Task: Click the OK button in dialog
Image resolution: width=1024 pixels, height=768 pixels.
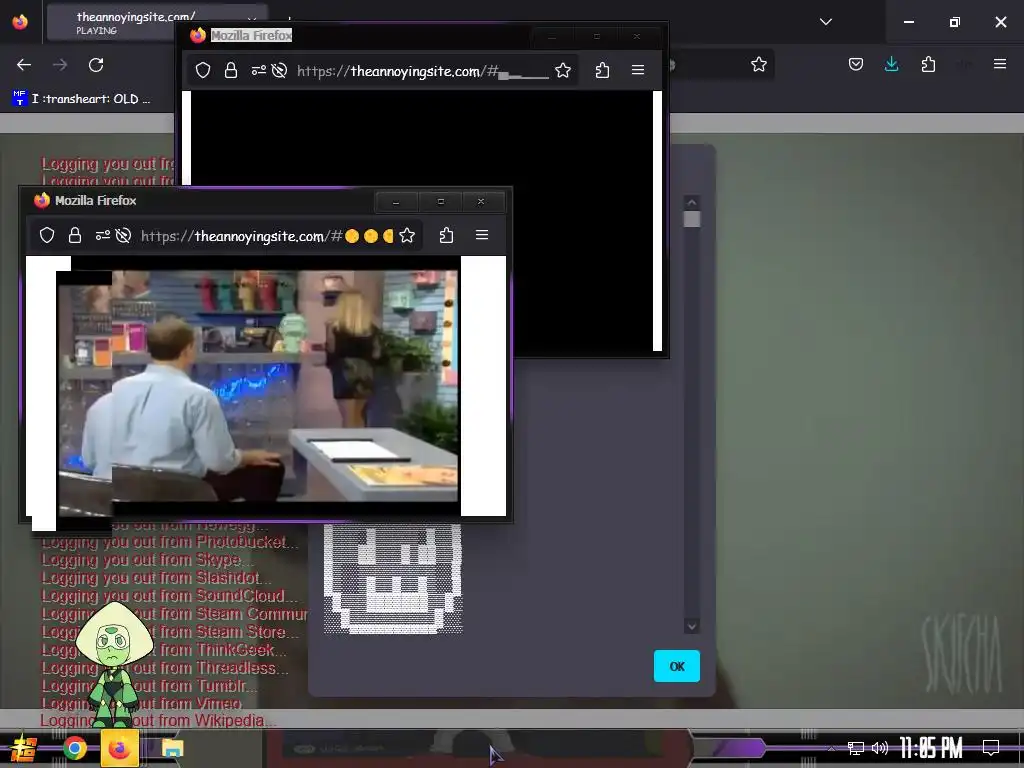Action: point(677,666)
